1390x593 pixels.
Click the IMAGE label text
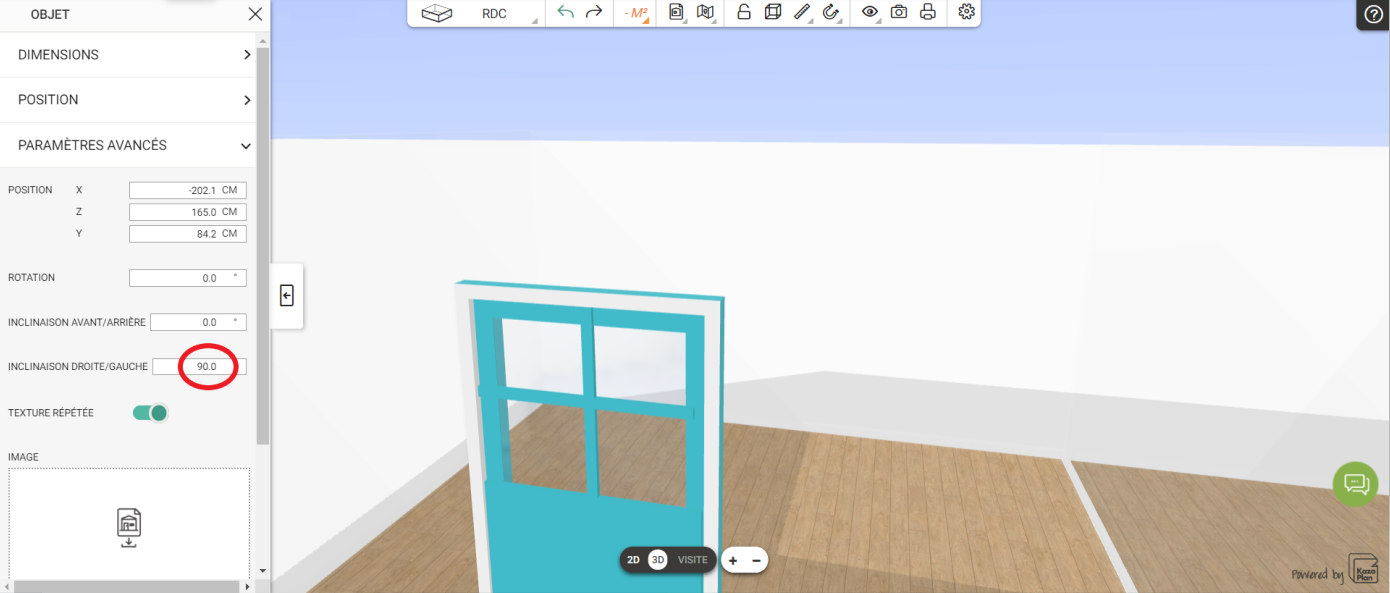click(23, 457)
